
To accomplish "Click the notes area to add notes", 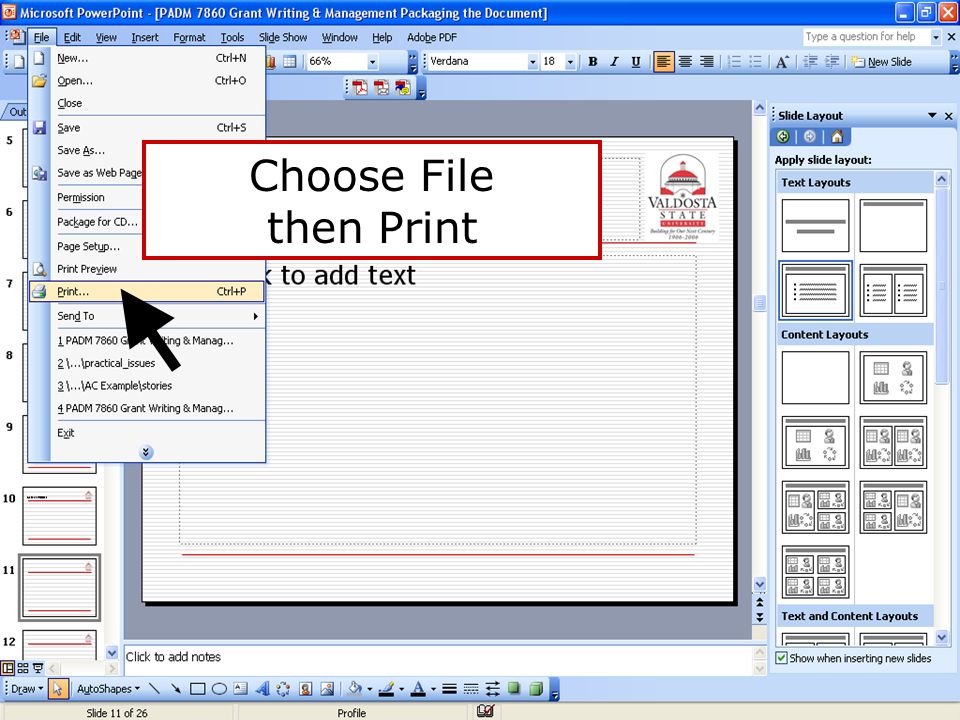I will pos(438,658).
